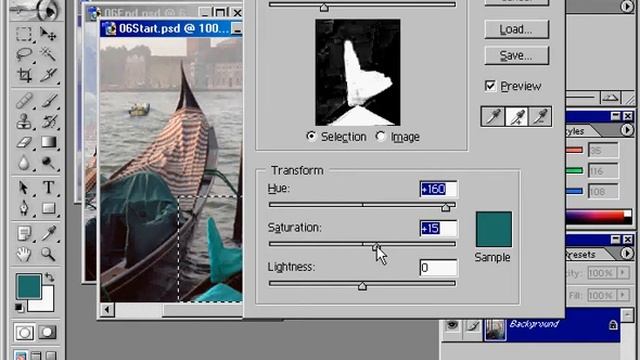The image size is (640, 360).
Task: Click the Lightness value field
Action: 438,267
